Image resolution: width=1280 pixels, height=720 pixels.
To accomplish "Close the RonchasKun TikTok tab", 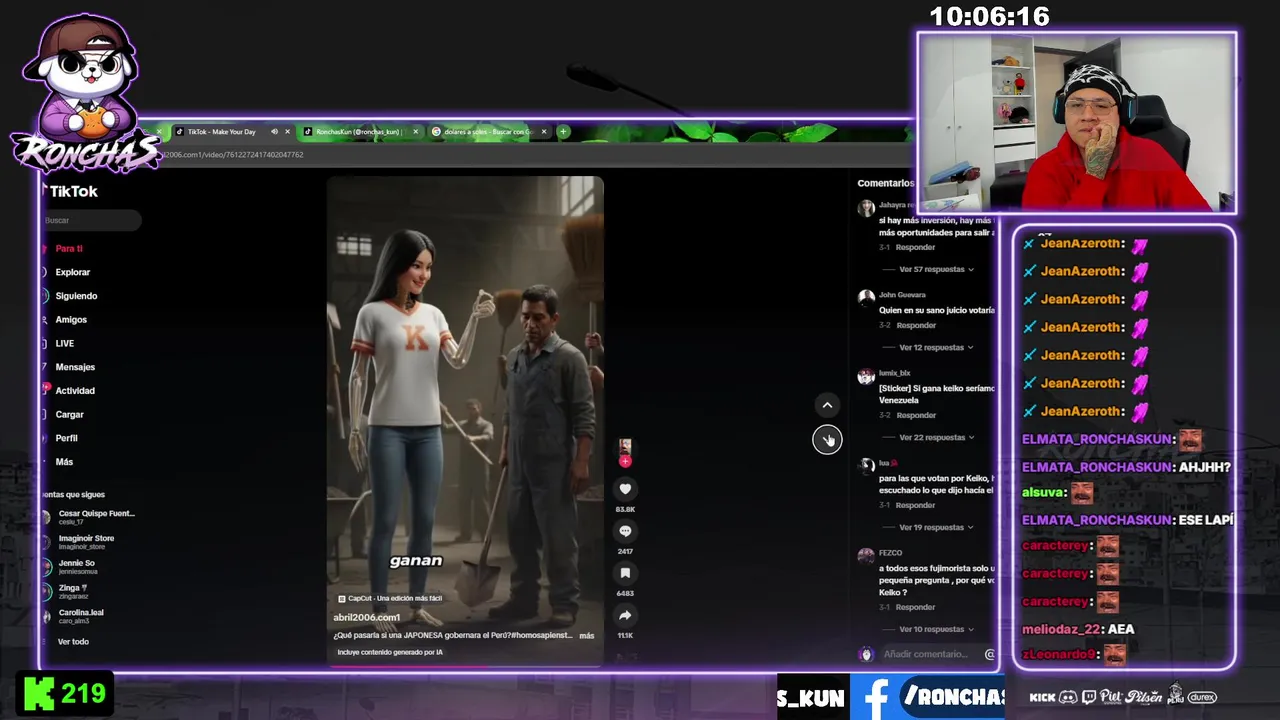I will [416, 131].
